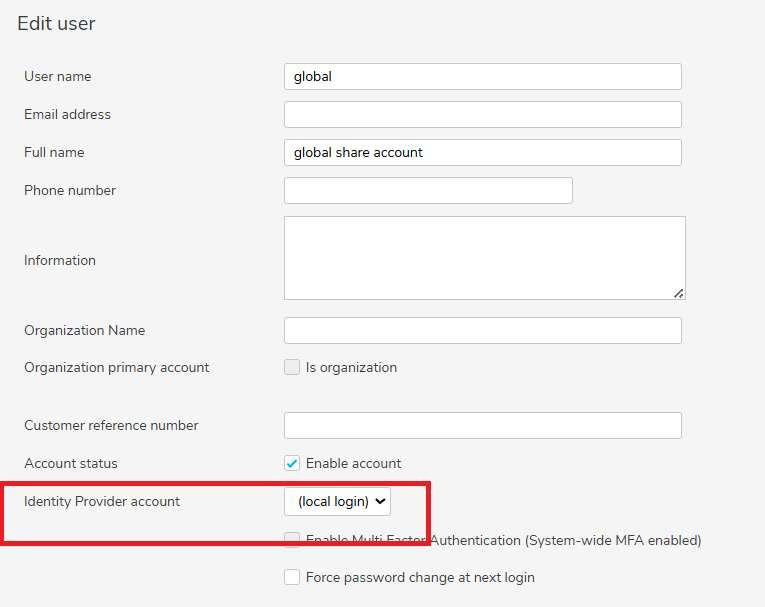Image resolution: width=765 pixels, height=607 pixels.
Task: Focus the Organization Name field
Action: coord(482,331)
